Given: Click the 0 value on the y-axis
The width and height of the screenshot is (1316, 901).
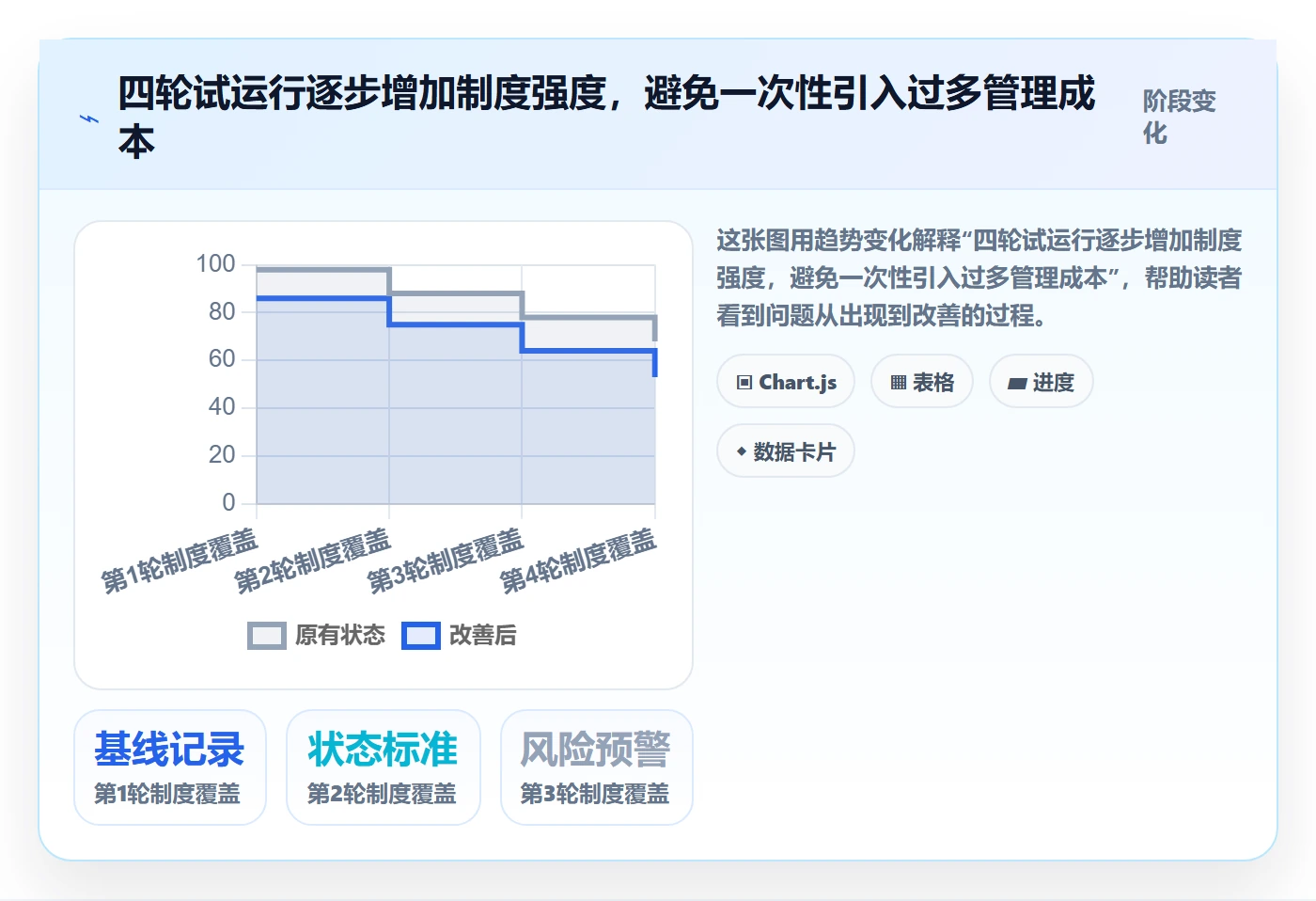Looking at the screenshot, I should tap(228, 503).
